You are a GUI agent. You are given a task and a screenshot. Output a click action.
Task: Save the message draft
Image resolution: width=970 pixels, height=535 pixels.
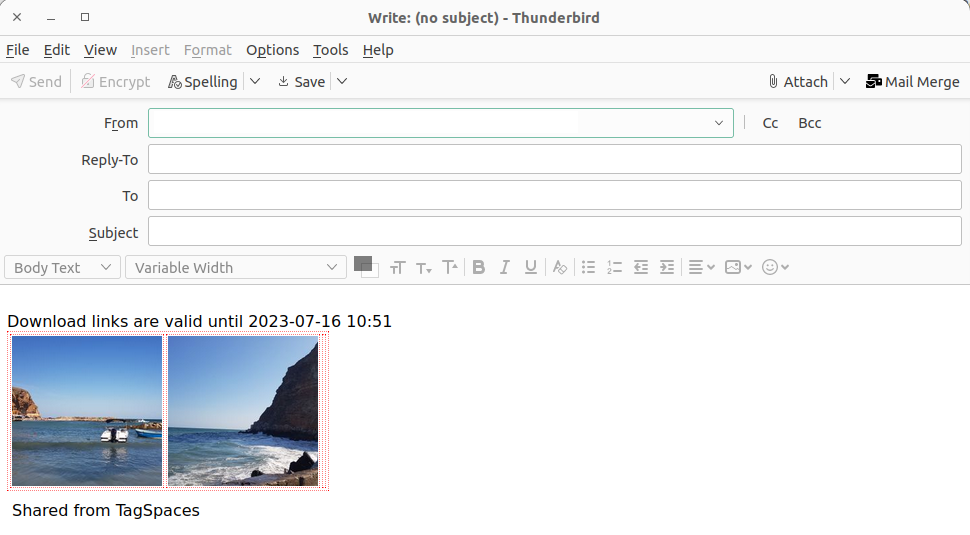point(301,82)
